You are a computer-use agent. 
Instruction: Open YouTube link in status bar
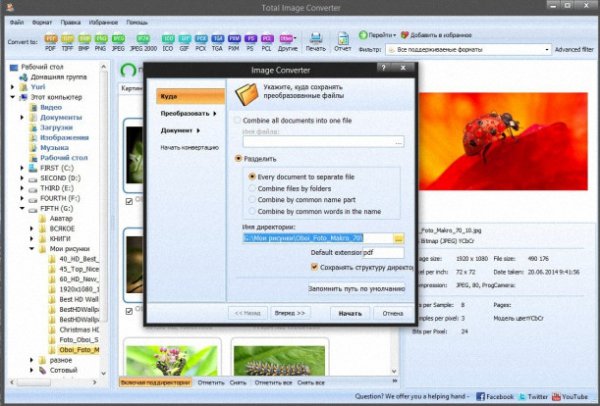pos(569,396)
